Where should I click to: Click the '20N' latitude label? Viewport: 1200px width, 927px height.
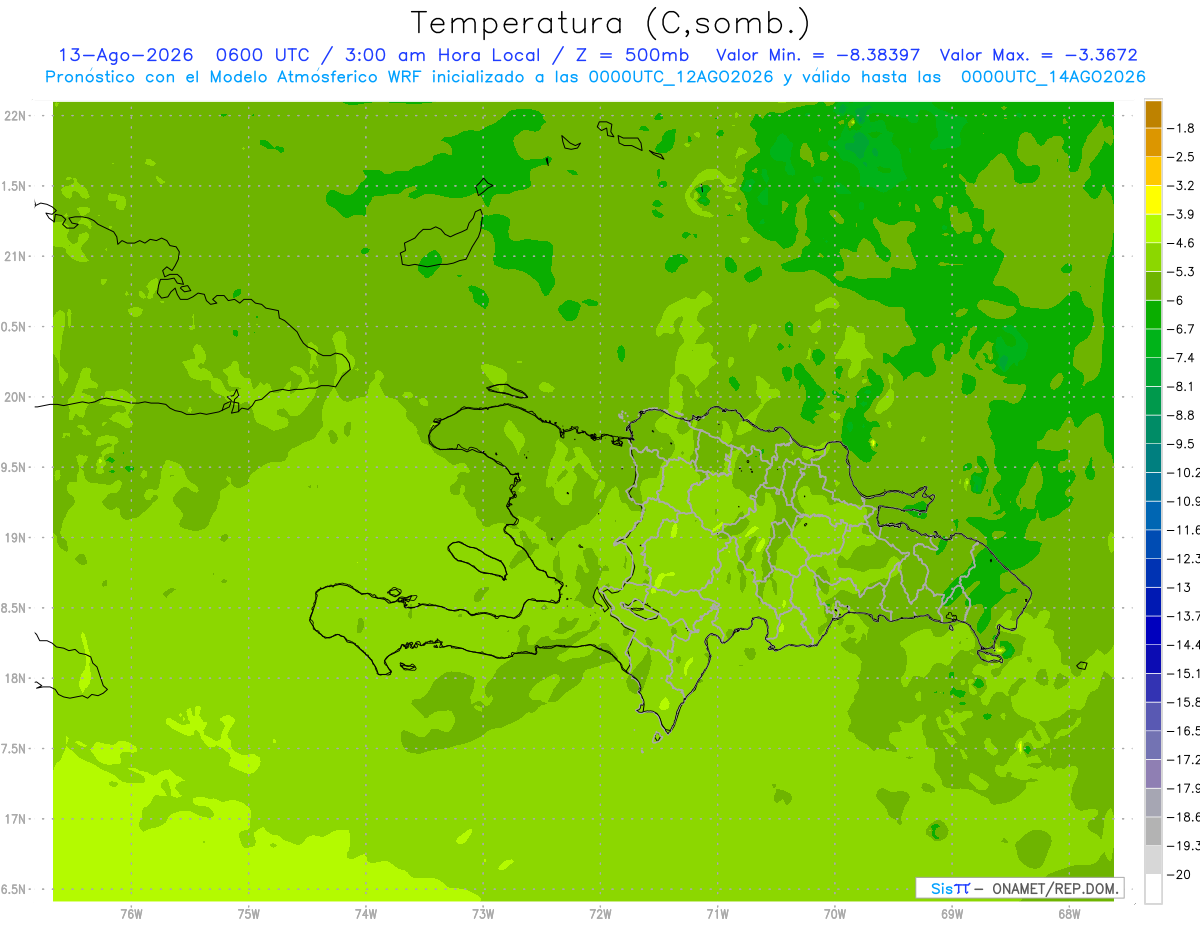[16, 397]
